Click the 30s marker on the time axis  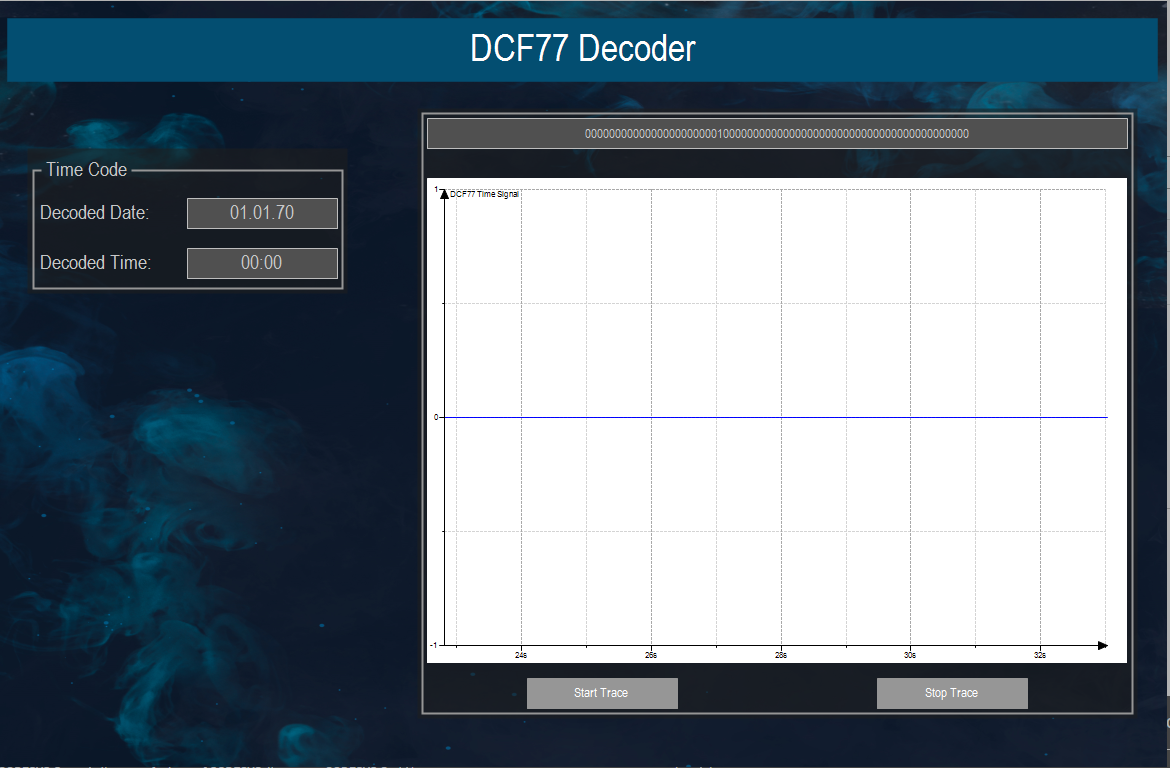click(x=910, y=655)
